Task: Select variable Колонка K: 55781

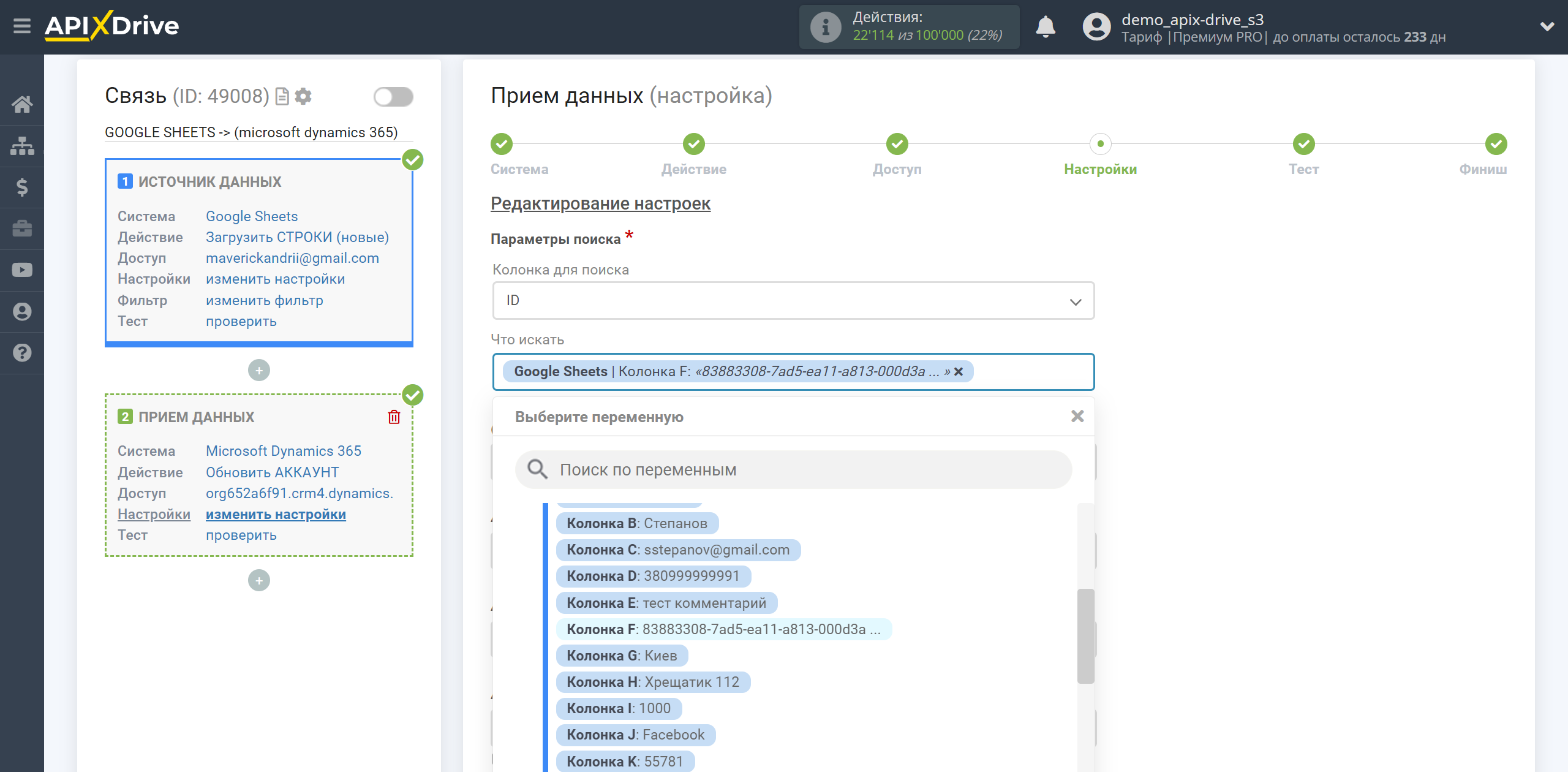Action: coord(625,761)
